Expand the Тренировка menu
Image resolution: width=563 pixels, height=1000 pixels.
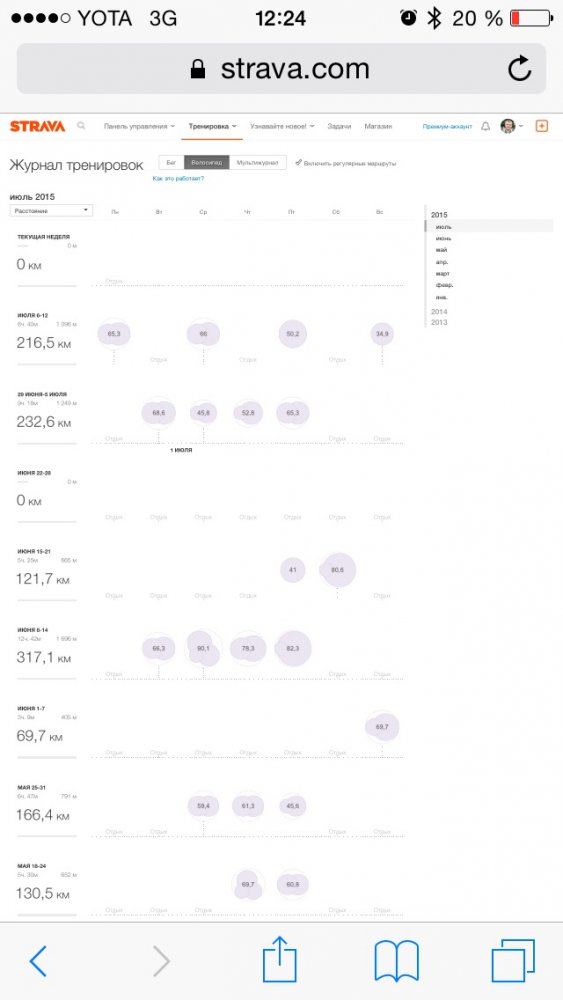click(213, 126)
